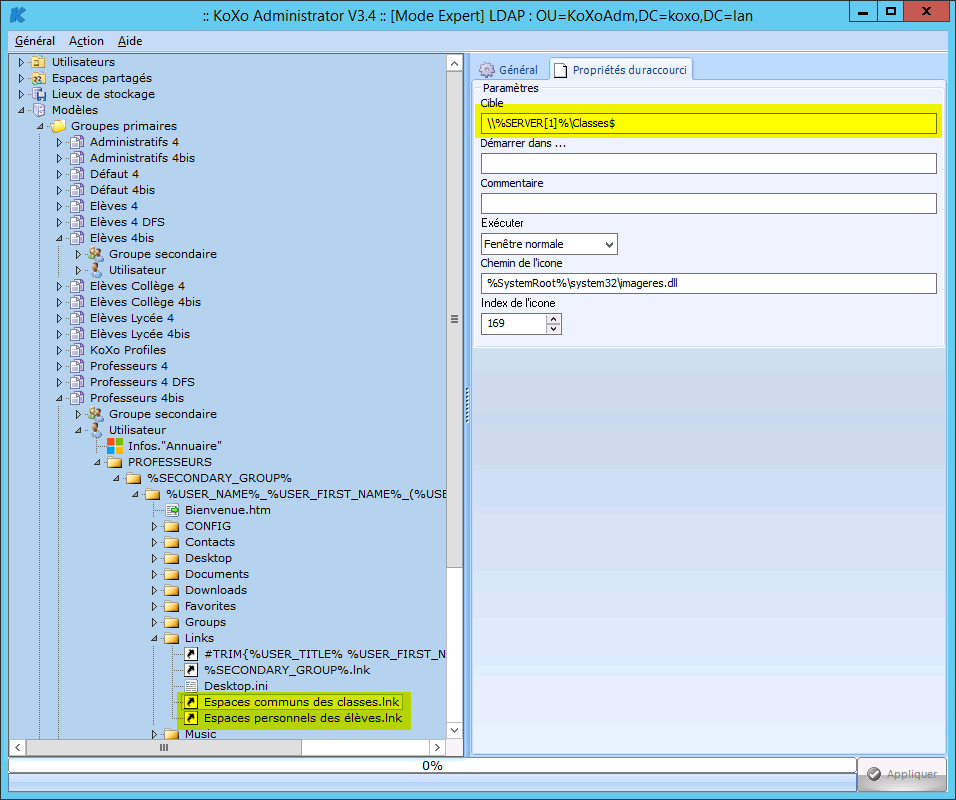Select the Contacts folder item
956x800 pixels.
pyautogui.click(x=210, y=542)
